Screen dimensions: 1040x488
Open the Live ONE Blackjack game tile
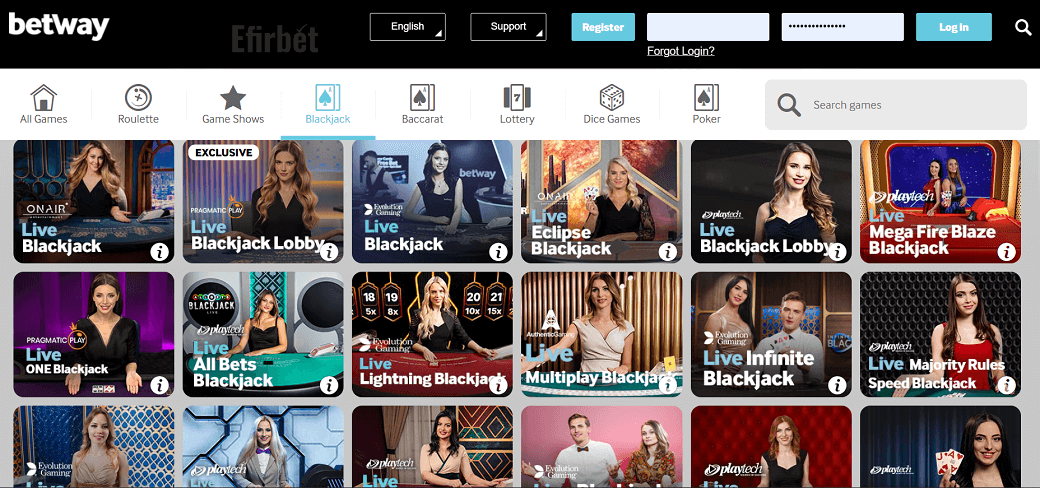(x=94, y=334)
